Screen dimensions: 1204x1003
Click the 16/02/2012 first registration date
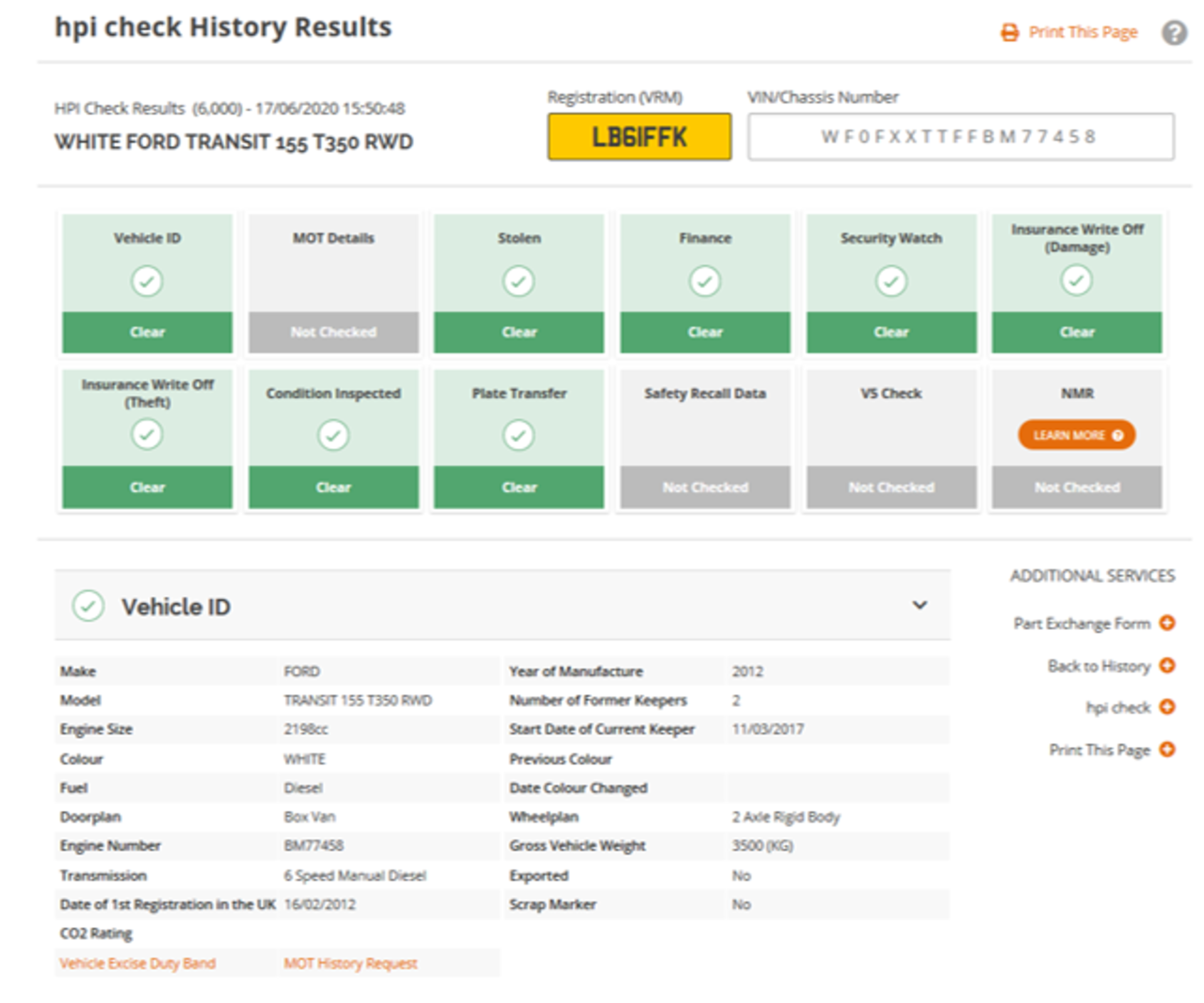coord(320,905)
